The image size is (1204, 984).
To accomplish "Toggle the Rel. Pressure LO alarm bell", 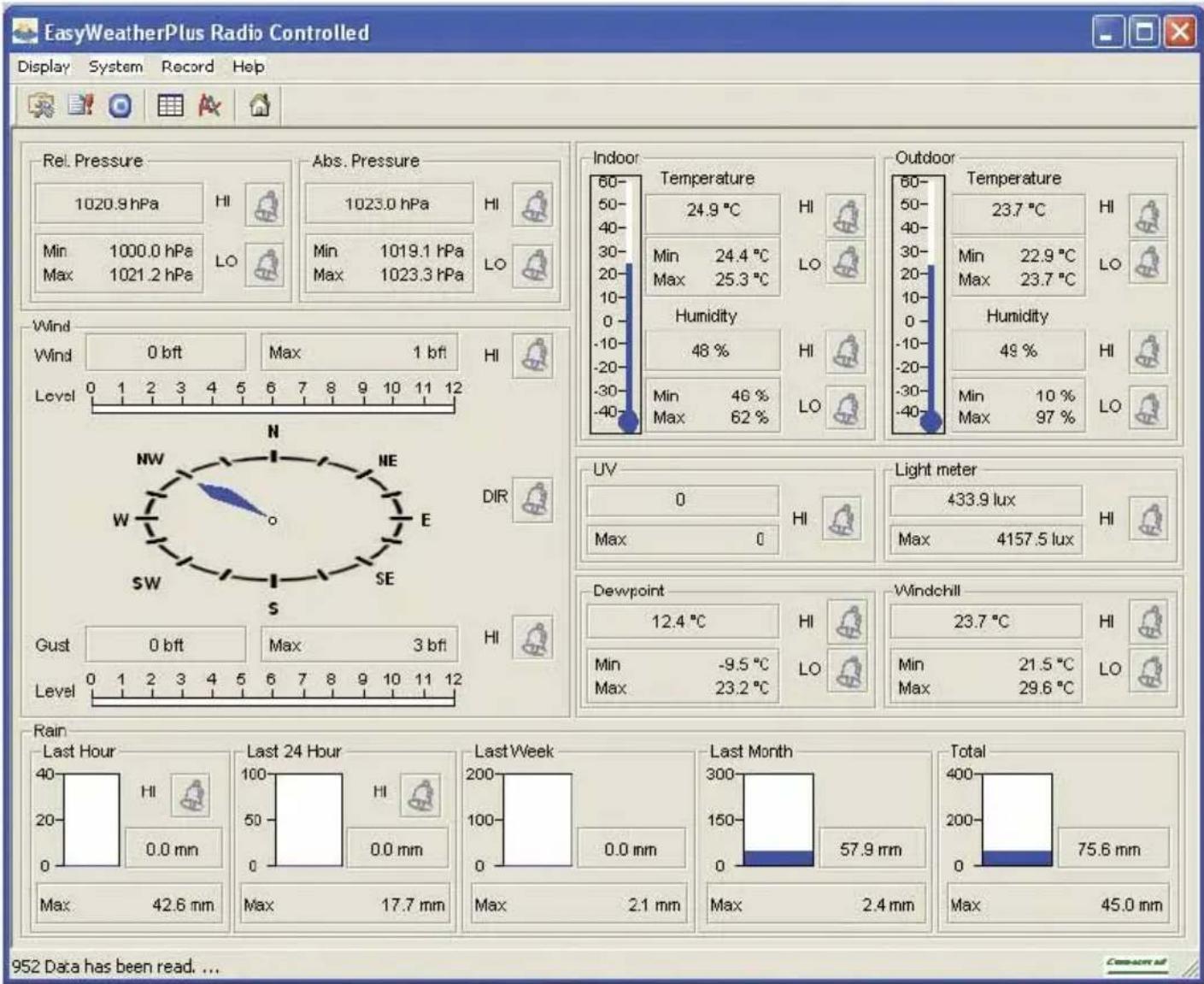I will [x=266, y=264].
